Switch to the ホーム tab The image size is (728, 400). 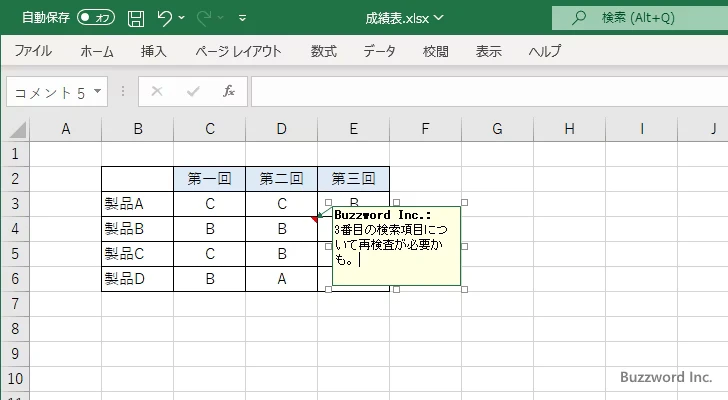pos(97,51)
